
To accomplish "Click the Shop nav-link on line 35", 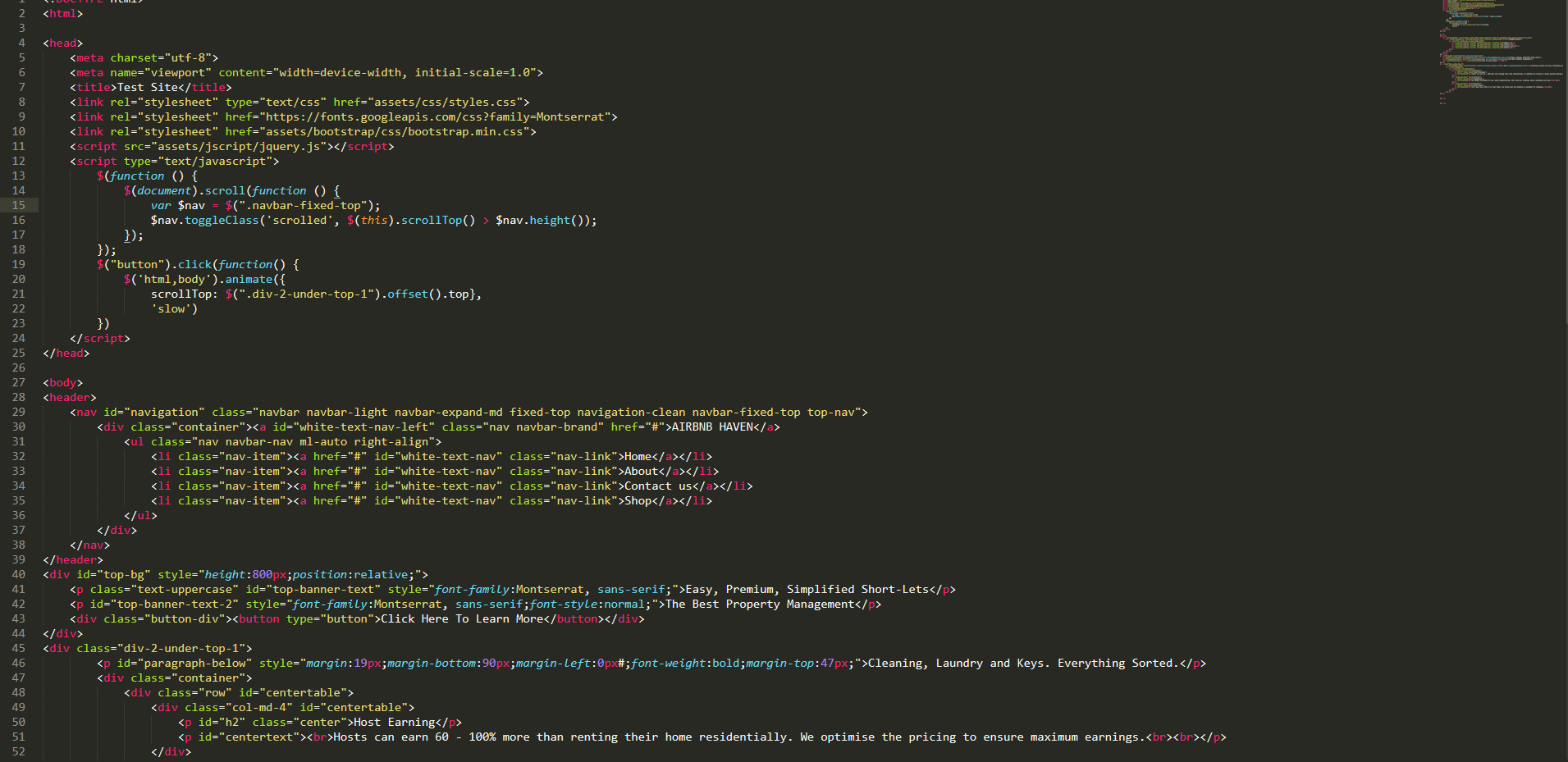I will (x=638, y=500).
